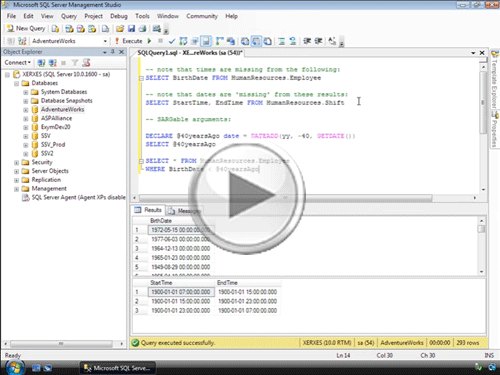Open a new Database Engine Query

[55, 29]
